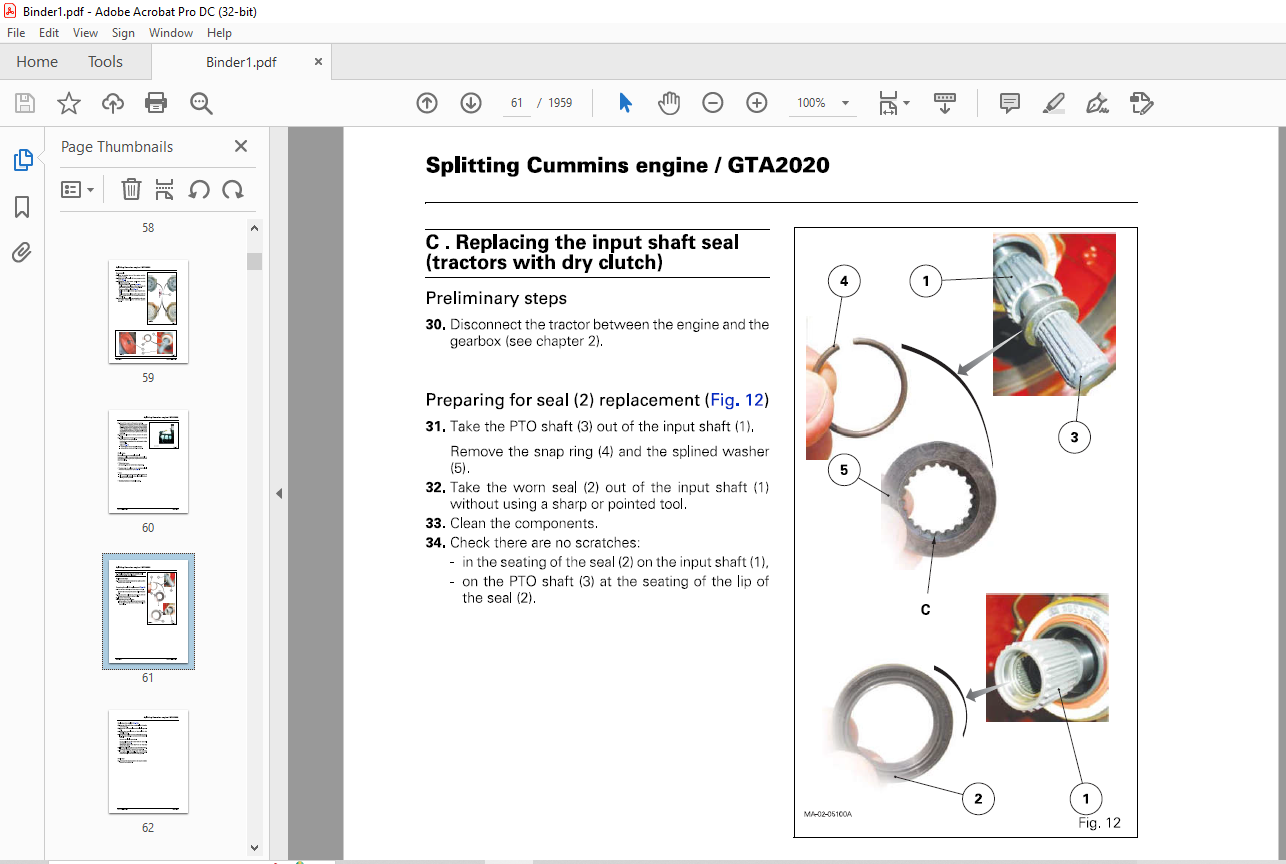Viewport: 1286px width, 864px height.
Task: Bookmark the file with the star icon
Action: [69, 103]
